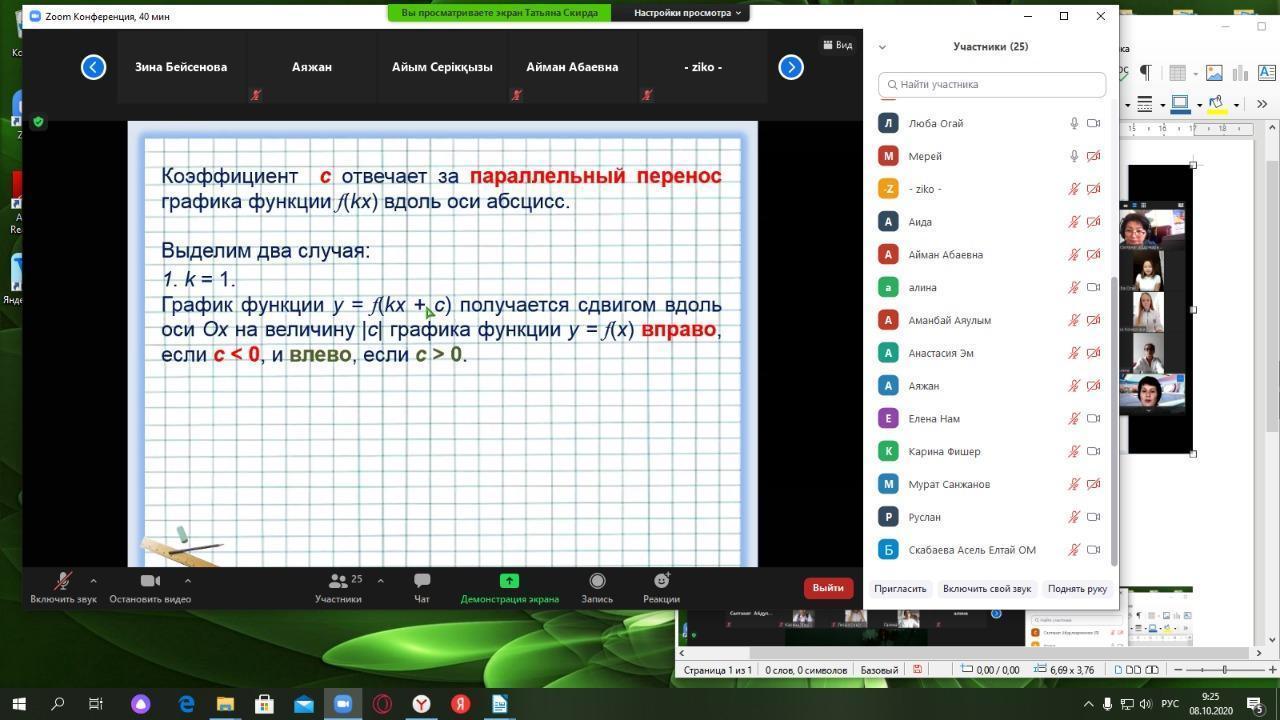Show previous participants with left arrow
This screenshot has width=1280, height=720.
(93, 67)
